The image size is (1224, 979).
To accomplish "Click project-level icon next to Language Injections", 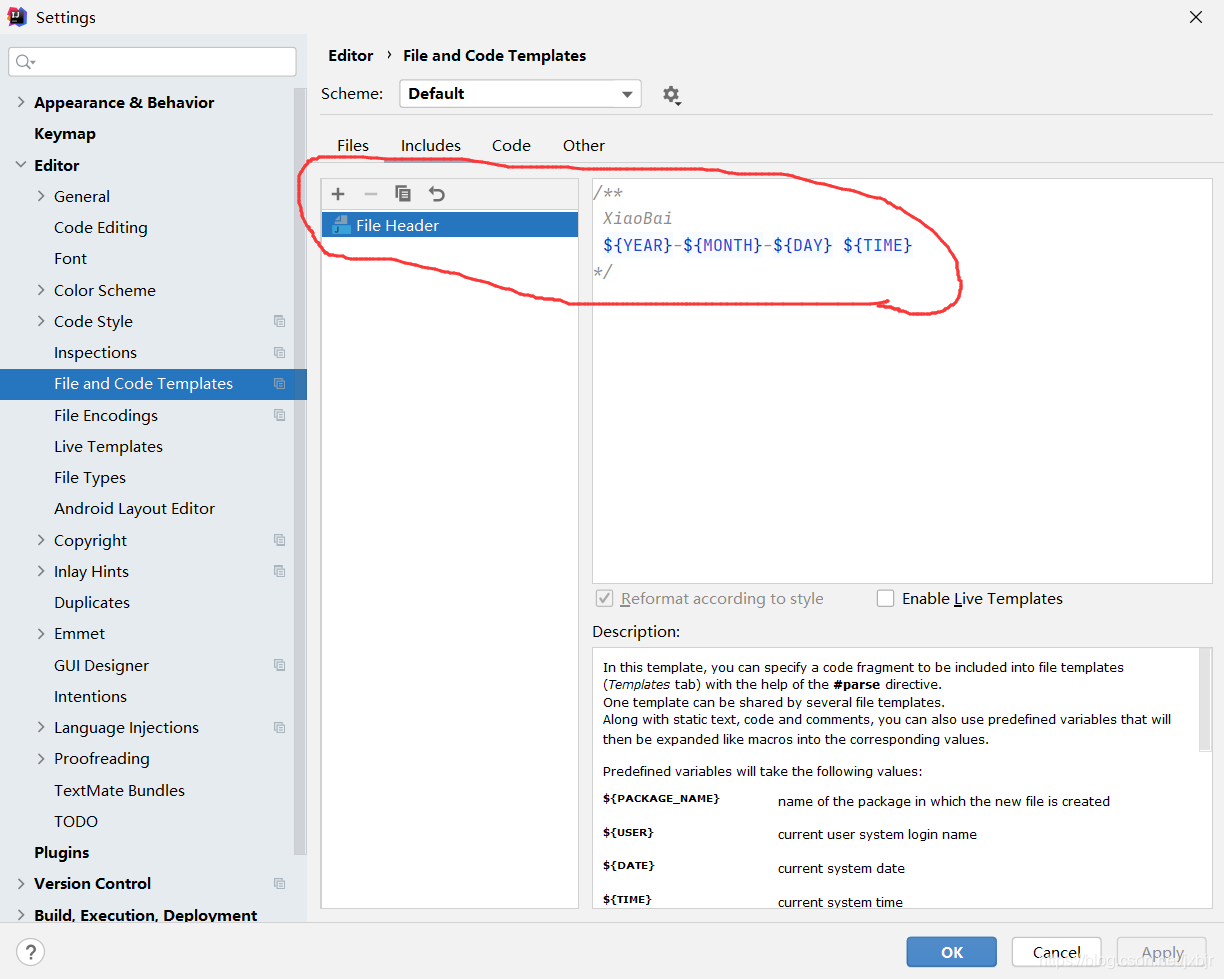I will tap(279, 727).
